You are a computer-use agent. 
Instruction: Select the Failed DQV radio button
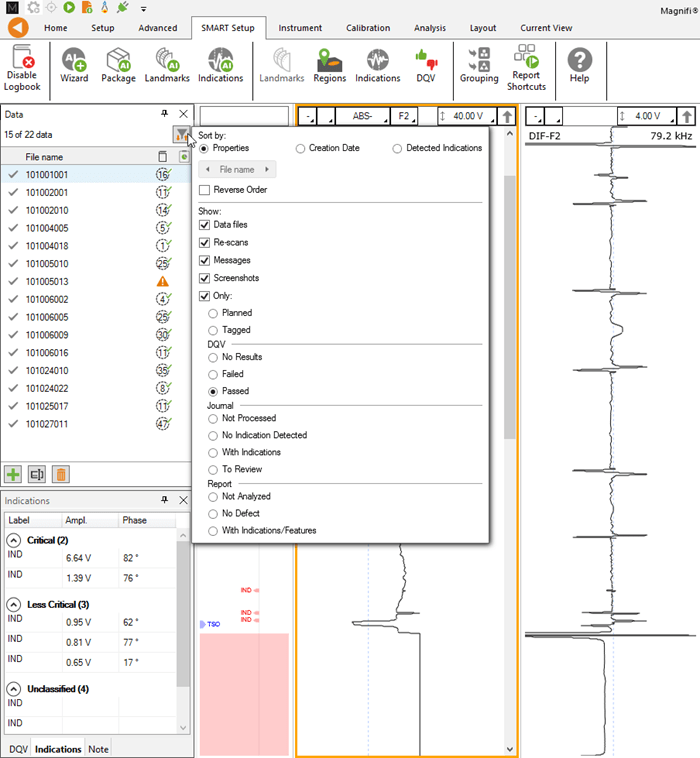(x=213, y=374)
